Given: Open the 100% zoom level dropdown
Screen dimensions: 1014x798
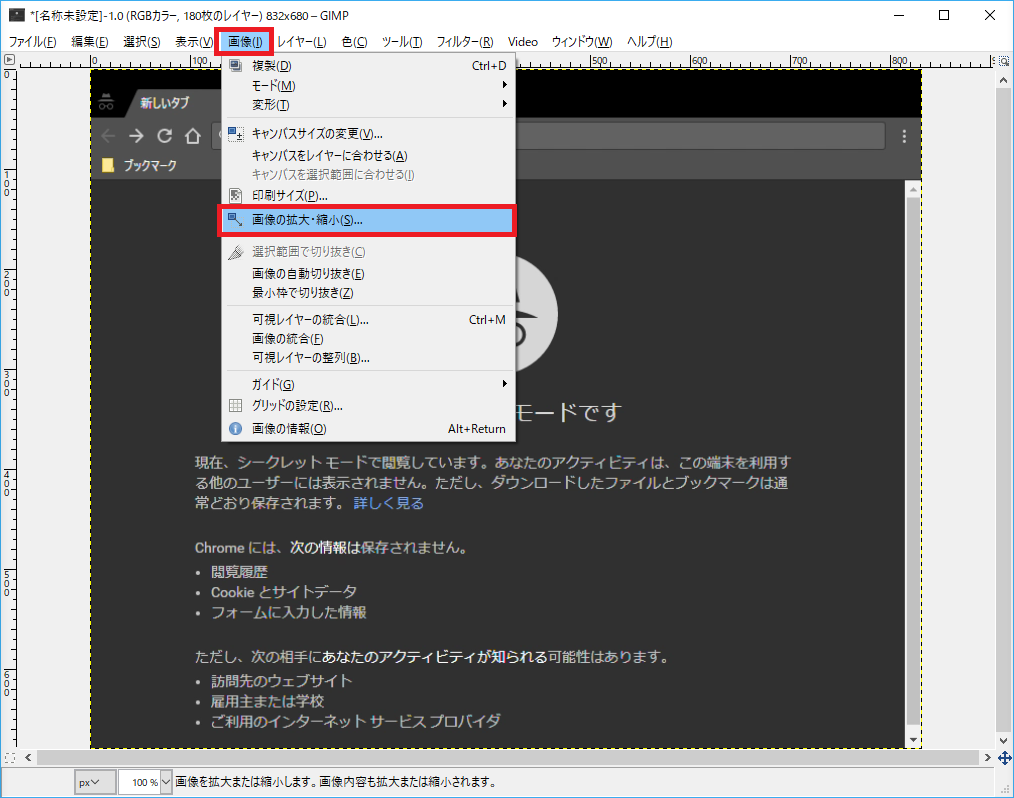Looking at the screenshot, I should [145, 781].
